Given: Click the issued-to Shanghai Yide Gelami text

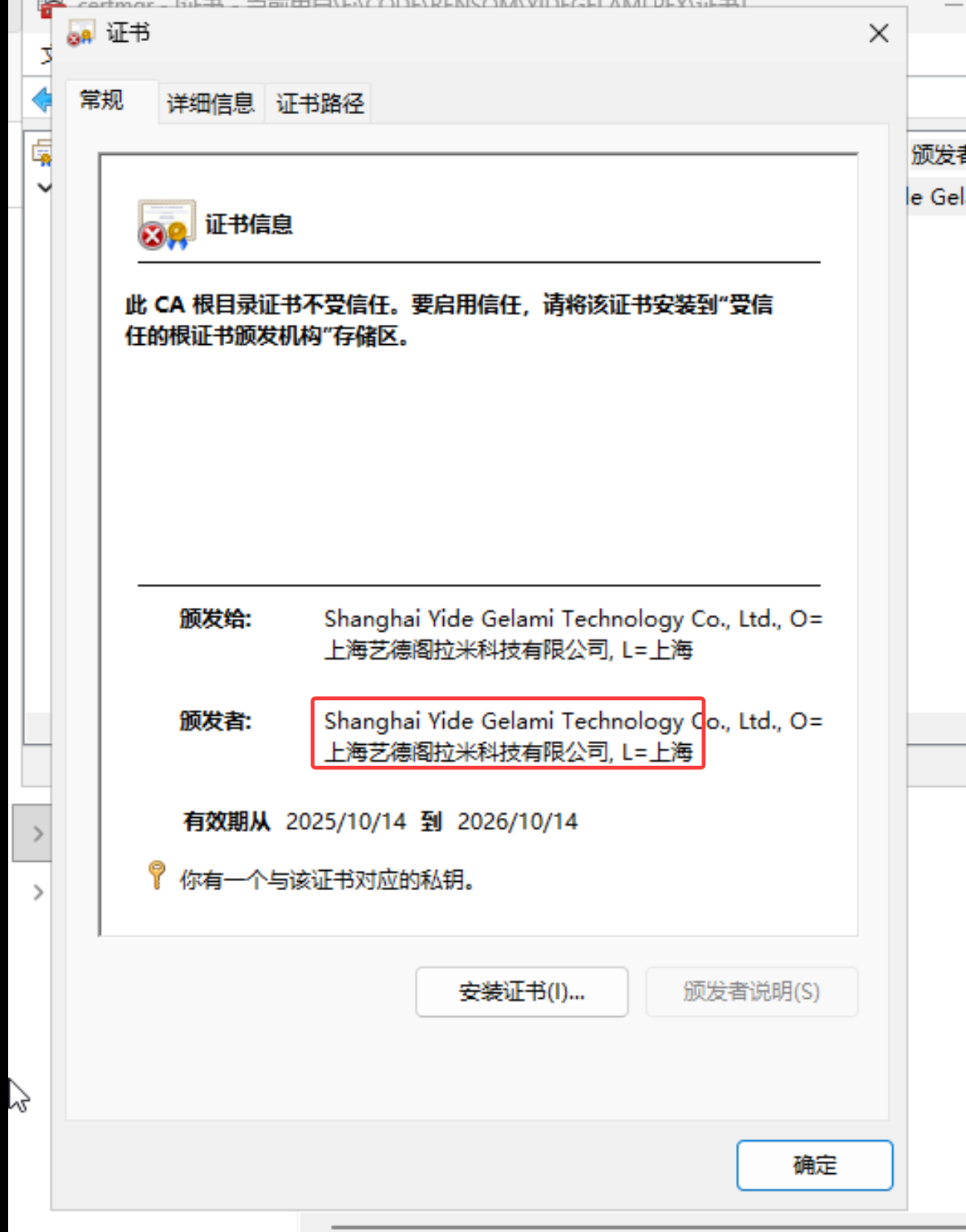Looking at the screenshot, I should (573, 634).
